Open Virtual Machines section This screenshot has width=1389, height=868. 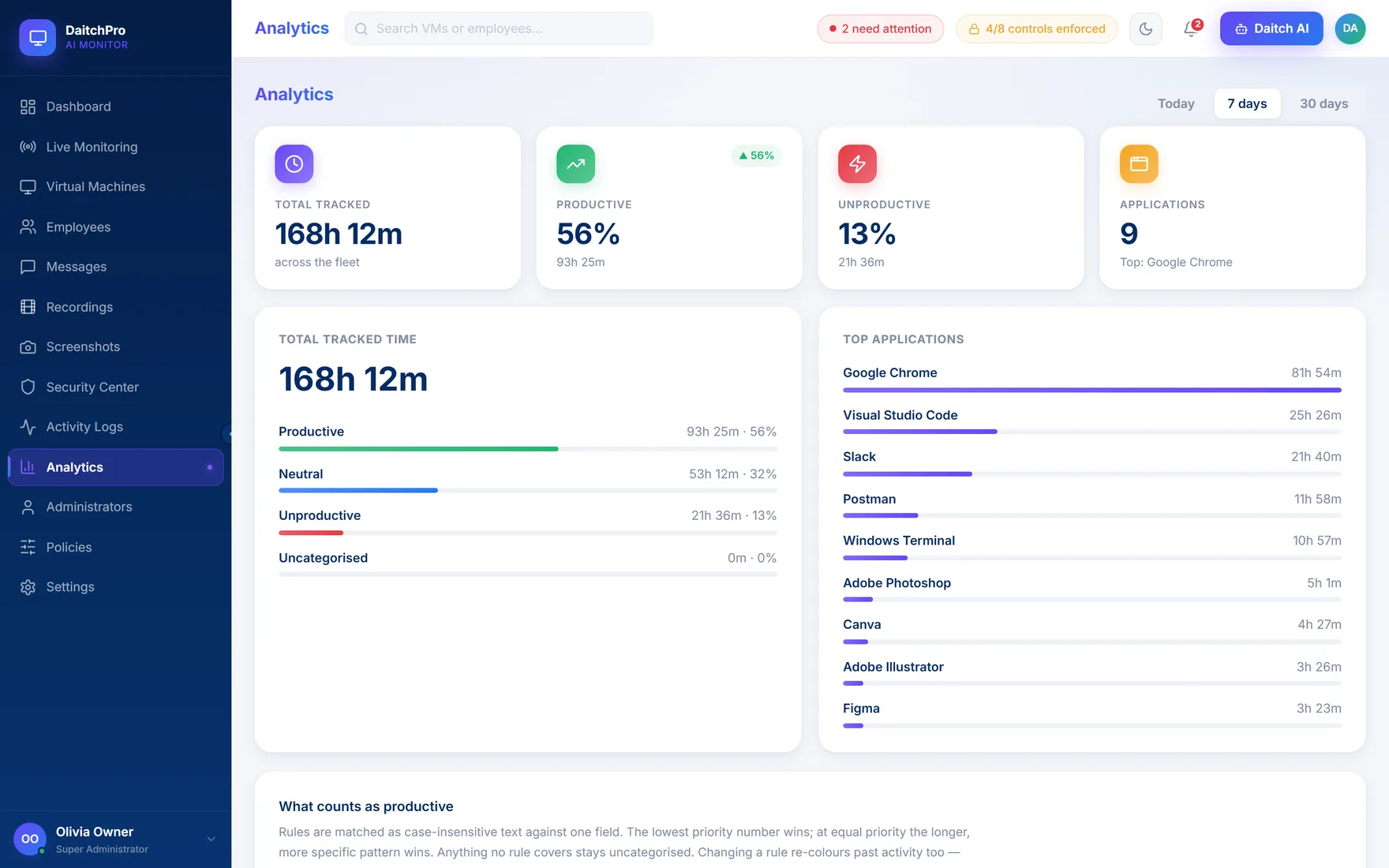click(x=115, y=186)
